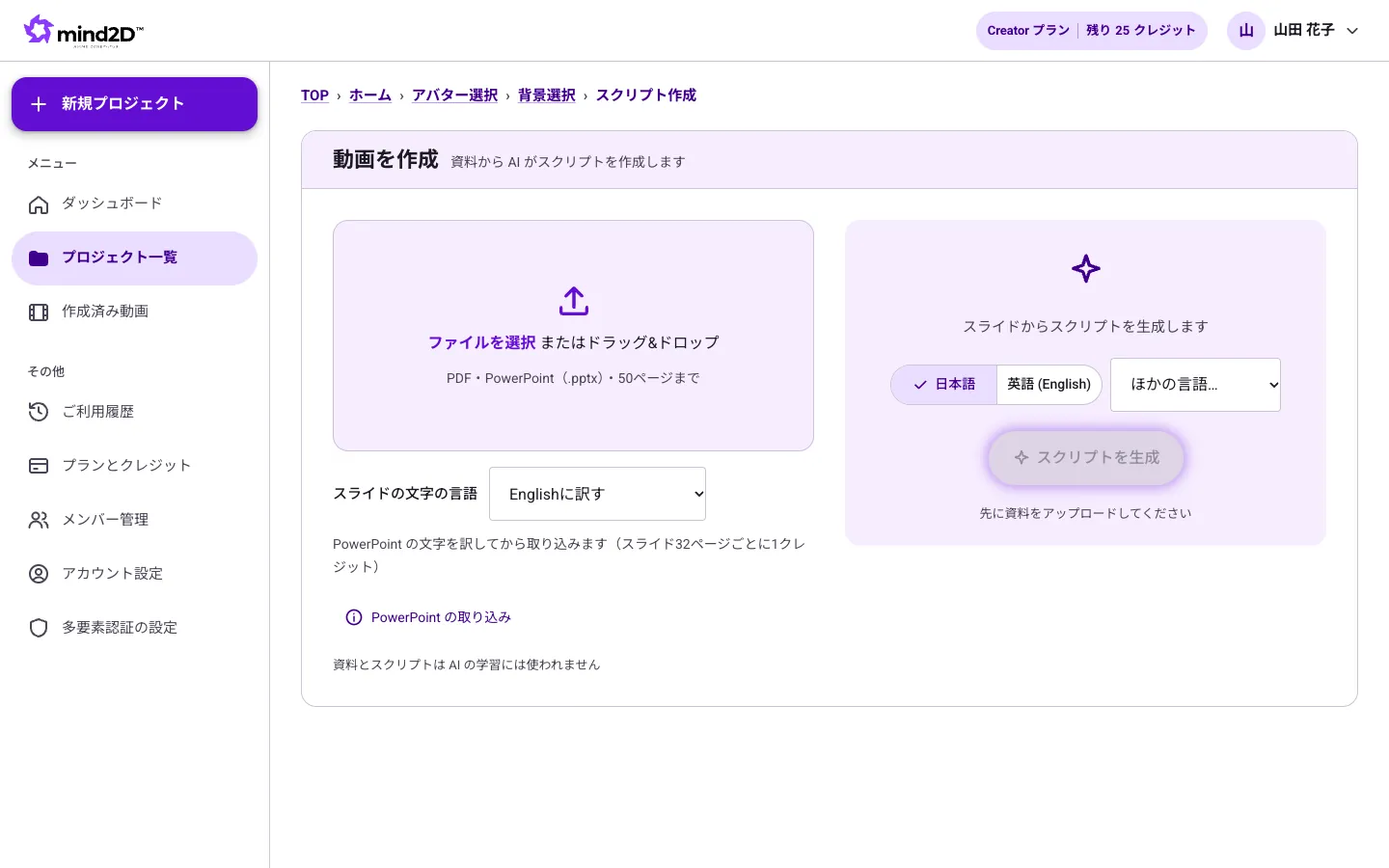Expand the 山田 花子 account menu chevron
The height and width of the screenshot is (868, 1389).
click(x=1352, y=31)
